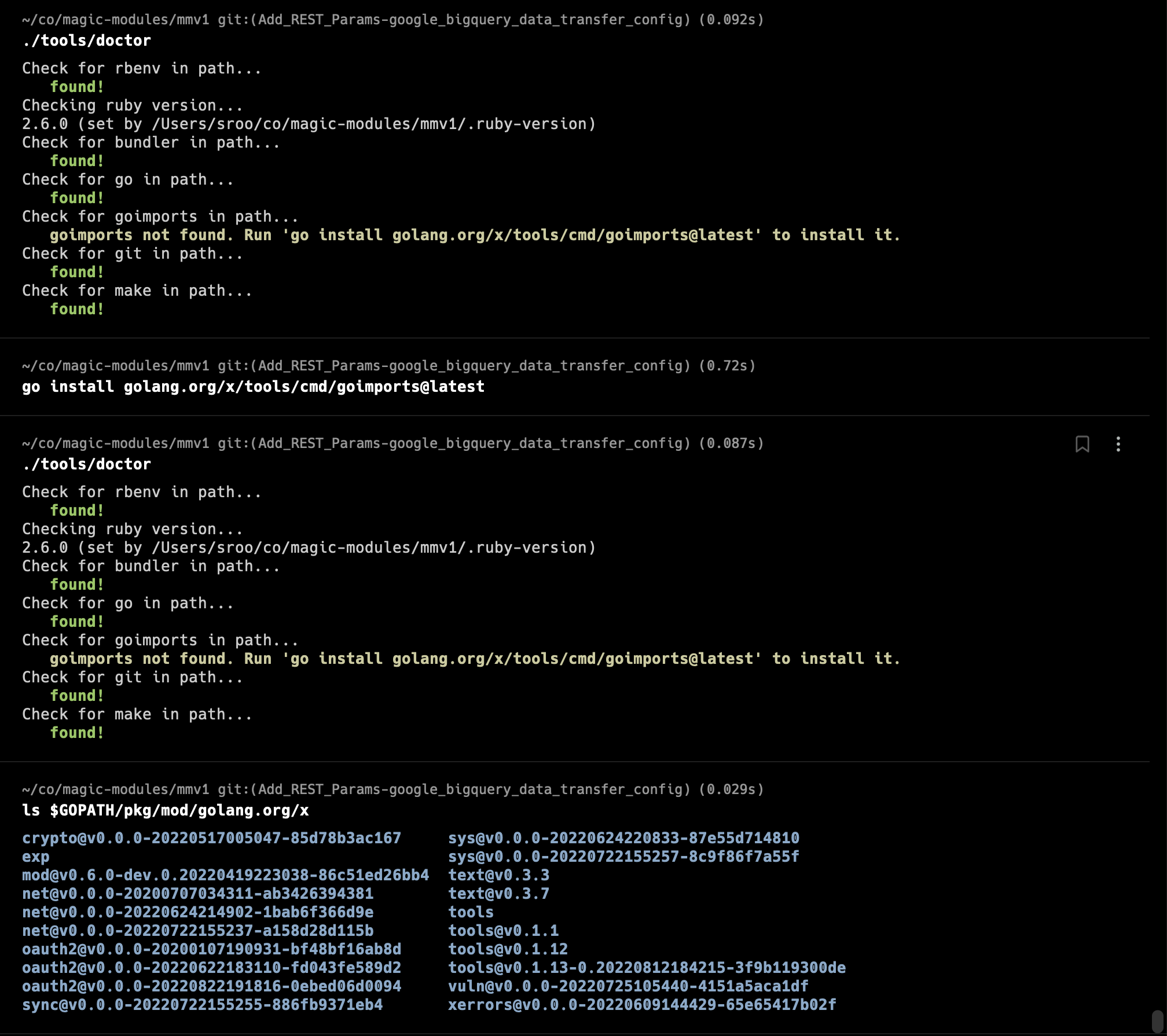Select the found! status under git check
The image size is (1167, 1036).
point(76,272)
